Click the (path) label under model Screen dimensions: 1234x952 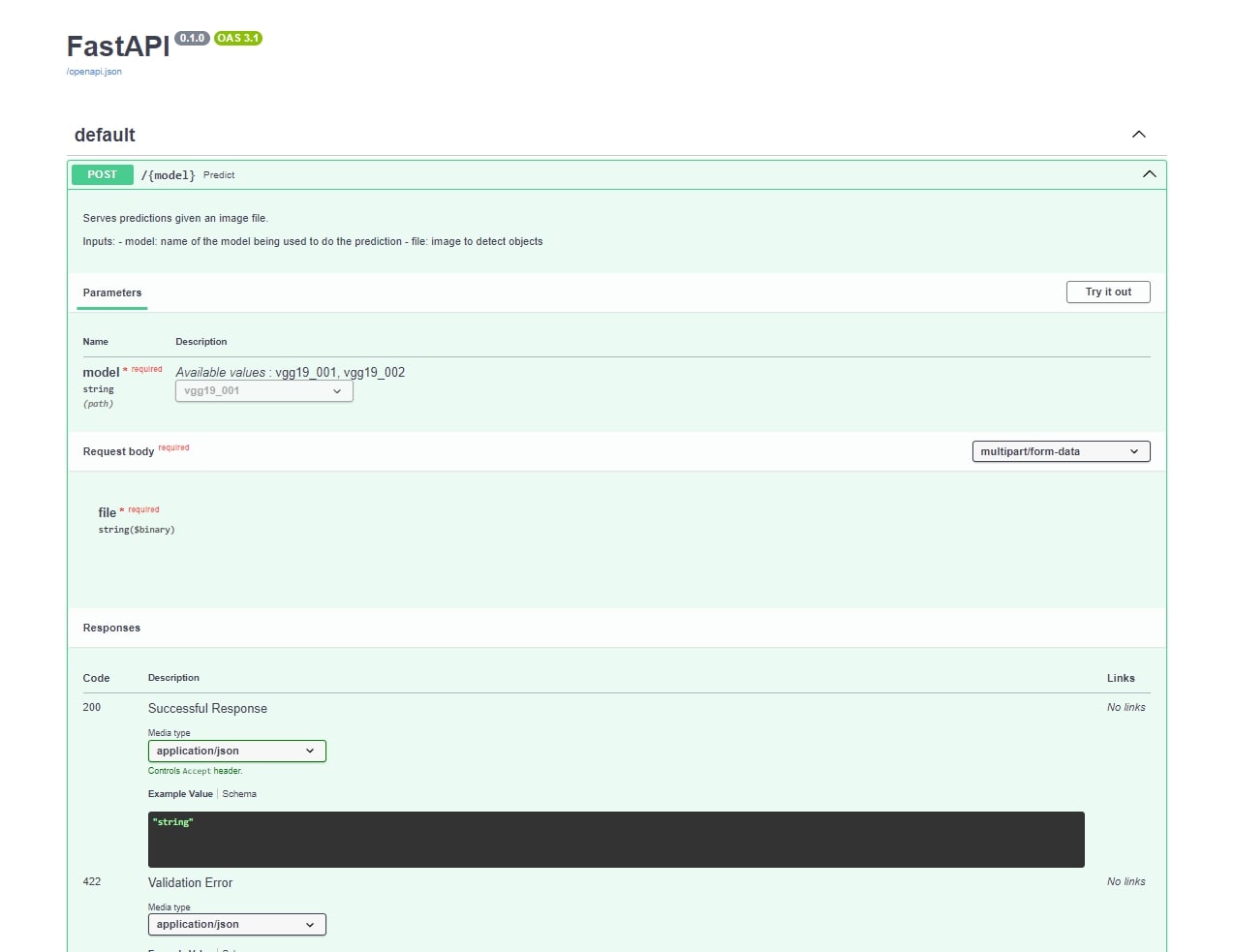(98, 404)
